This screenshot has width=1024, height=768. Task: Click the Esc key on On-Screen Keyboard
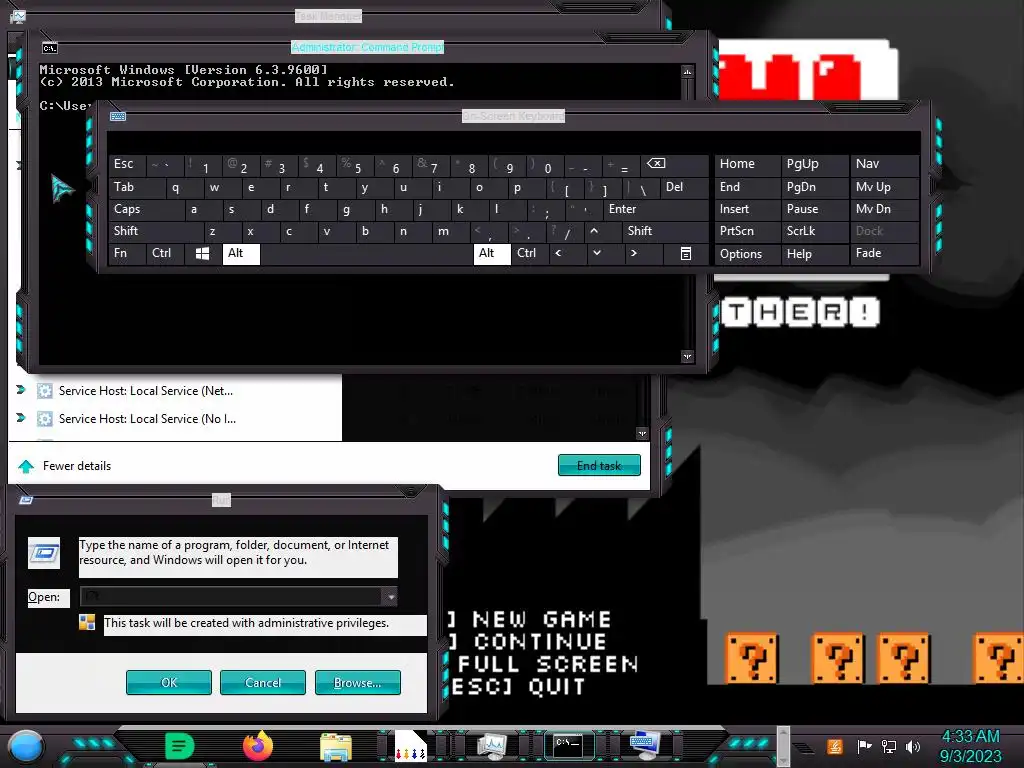coord(127,164)
